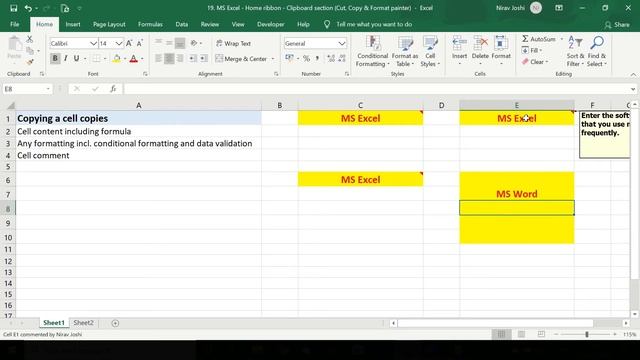Click the AutoSum button

pos(539,39)
